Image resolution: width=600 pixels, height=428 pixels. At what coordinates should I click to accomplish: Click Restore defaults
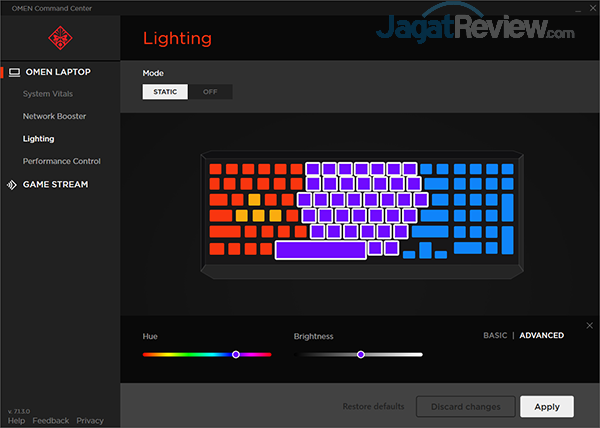pos(373,406)
